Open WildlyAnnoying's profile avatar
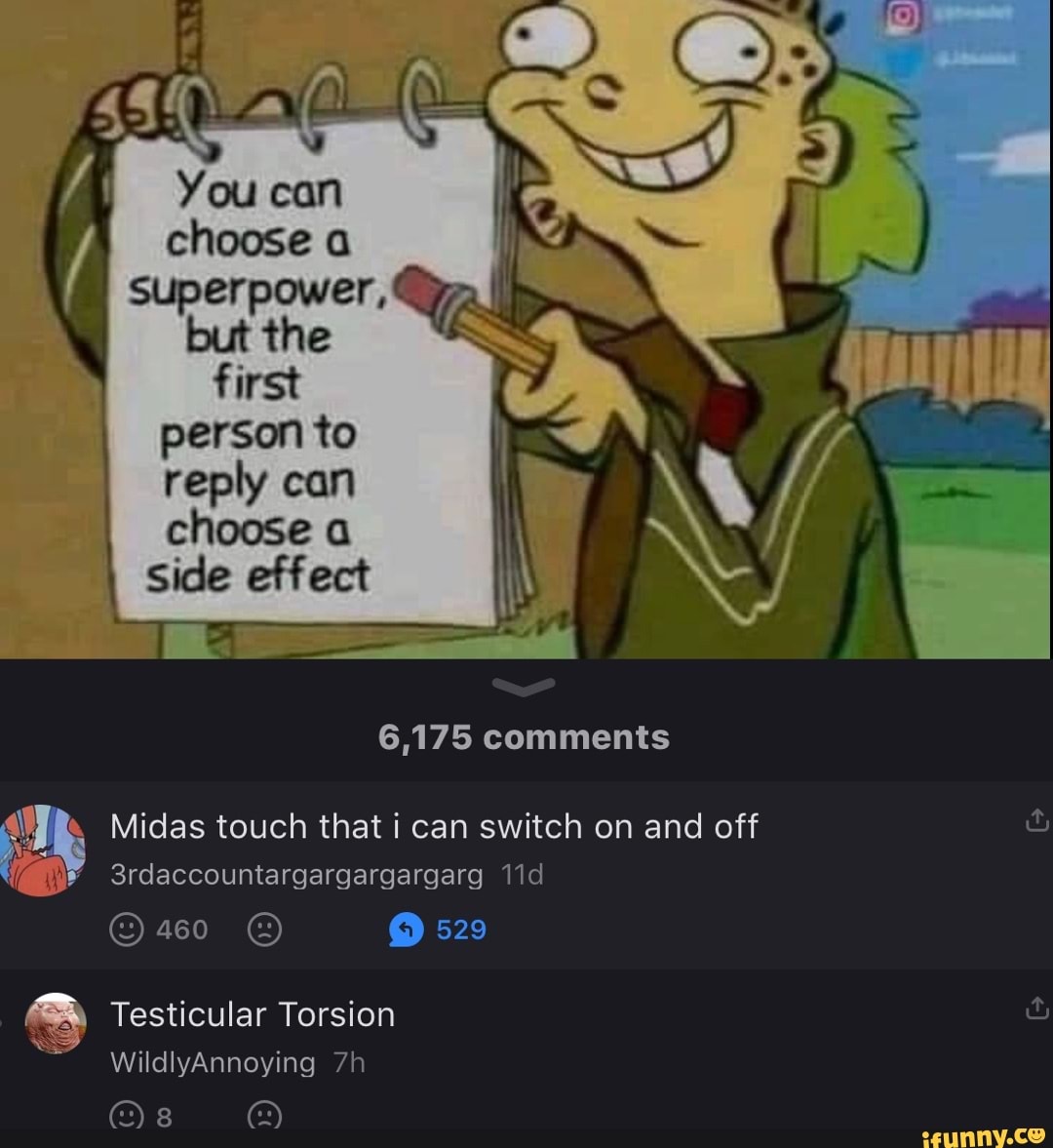This screenshot has width=1053, height=1148. point(56,1023)
